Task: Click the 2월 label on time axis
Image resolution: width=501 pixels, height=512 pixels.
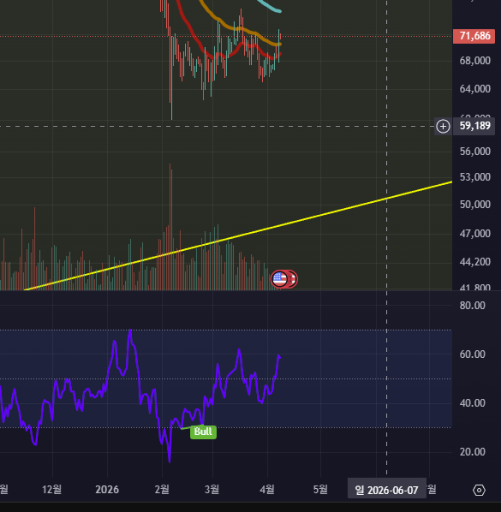Action: point(162,489)
